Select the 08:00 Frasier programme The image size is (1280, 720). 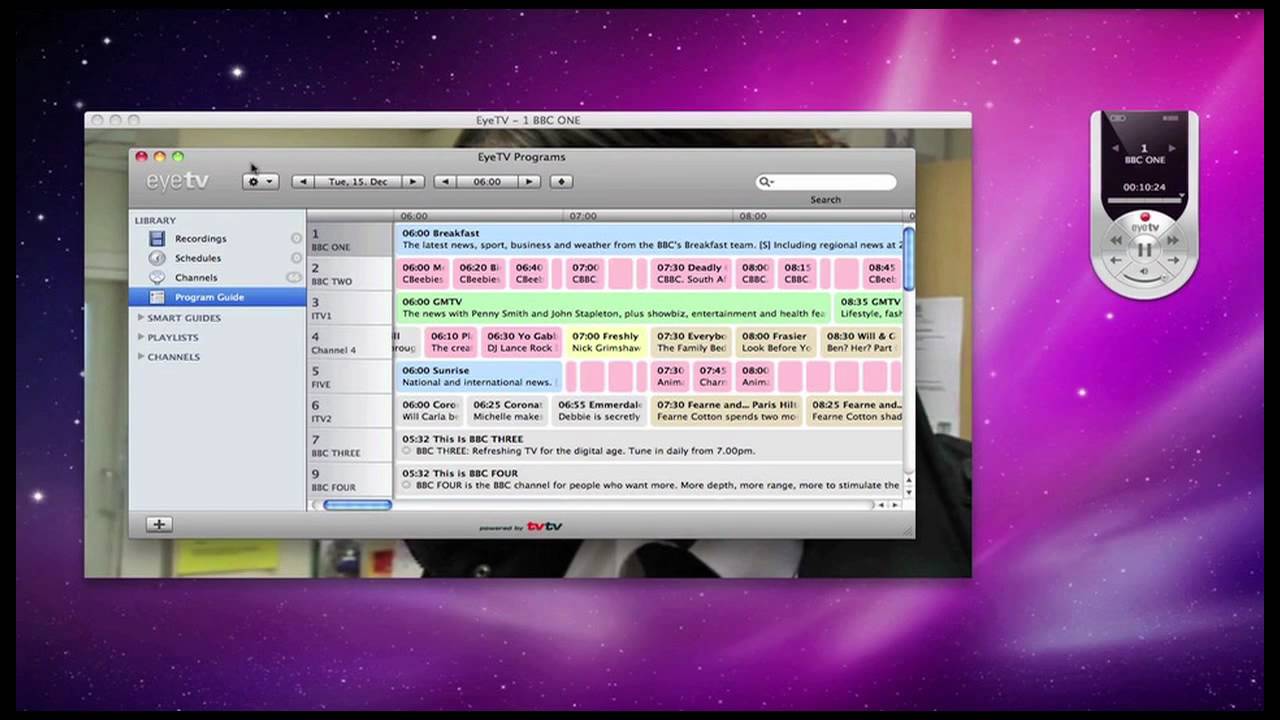pyautogui.click(x=776, y=342)
